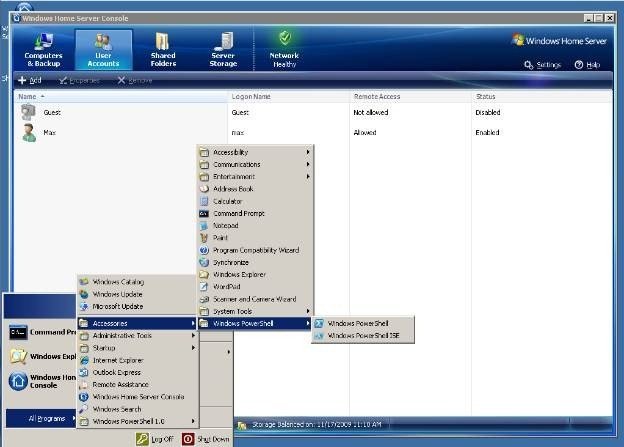The width and height of the screenshot is (624, 447).
Task: Launch Internet Explorer from All Programs
Action: 137,360
